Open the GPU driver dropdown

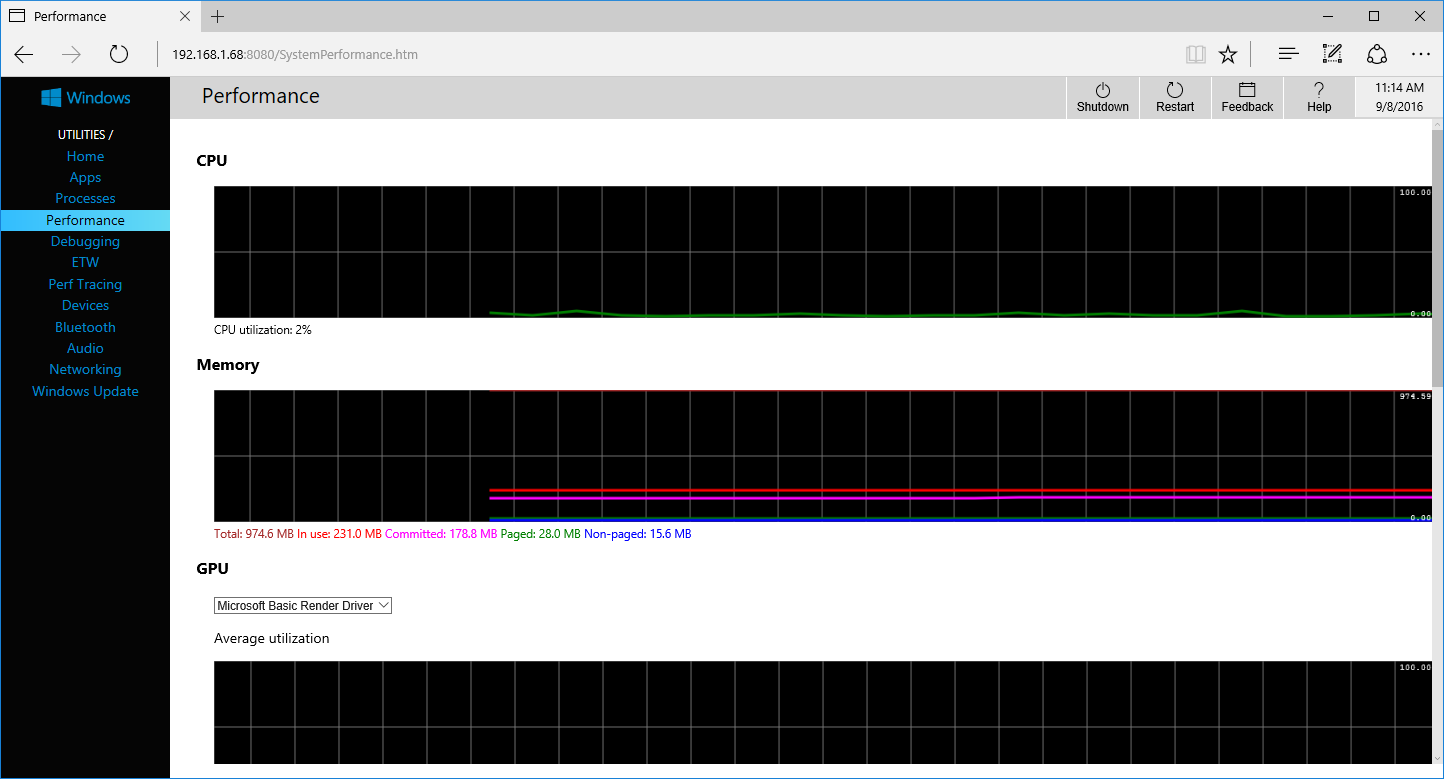coord(303,606)
